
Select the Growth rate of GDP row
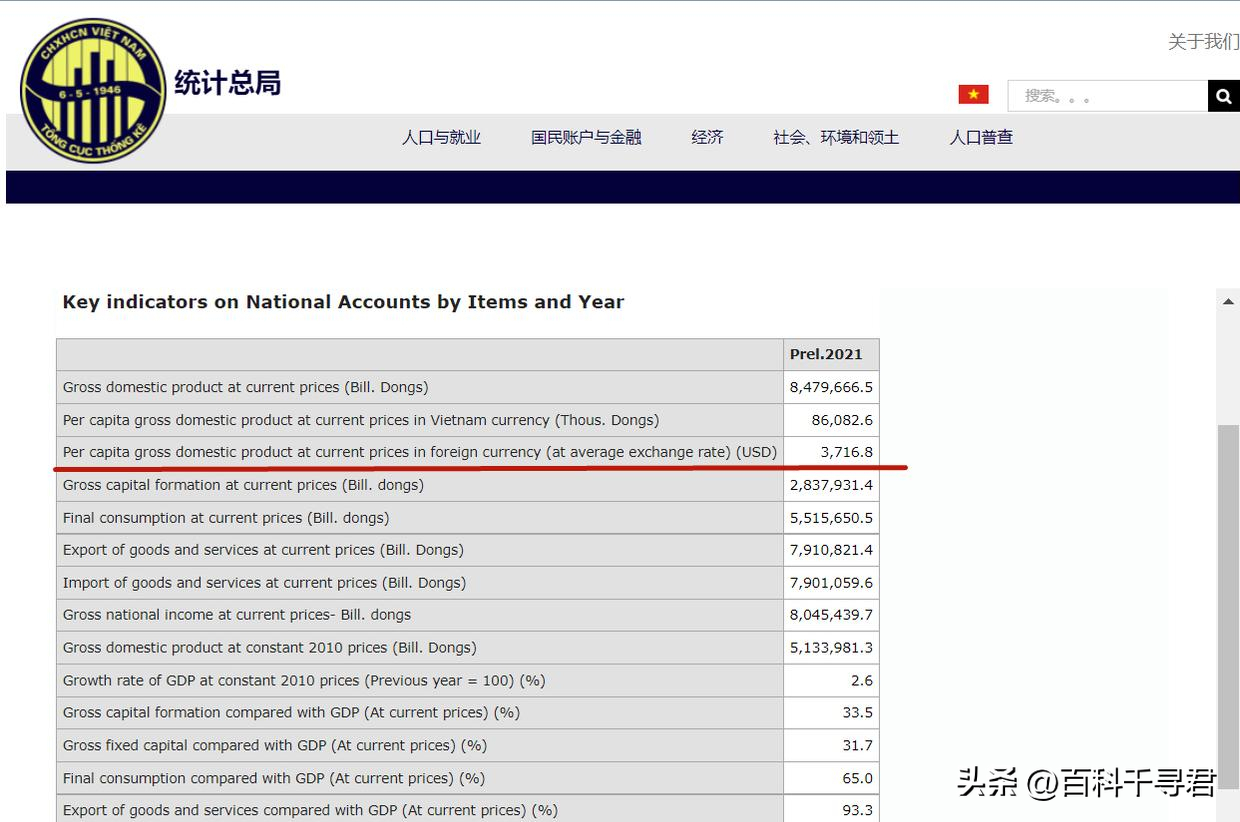tap(304, 680)
